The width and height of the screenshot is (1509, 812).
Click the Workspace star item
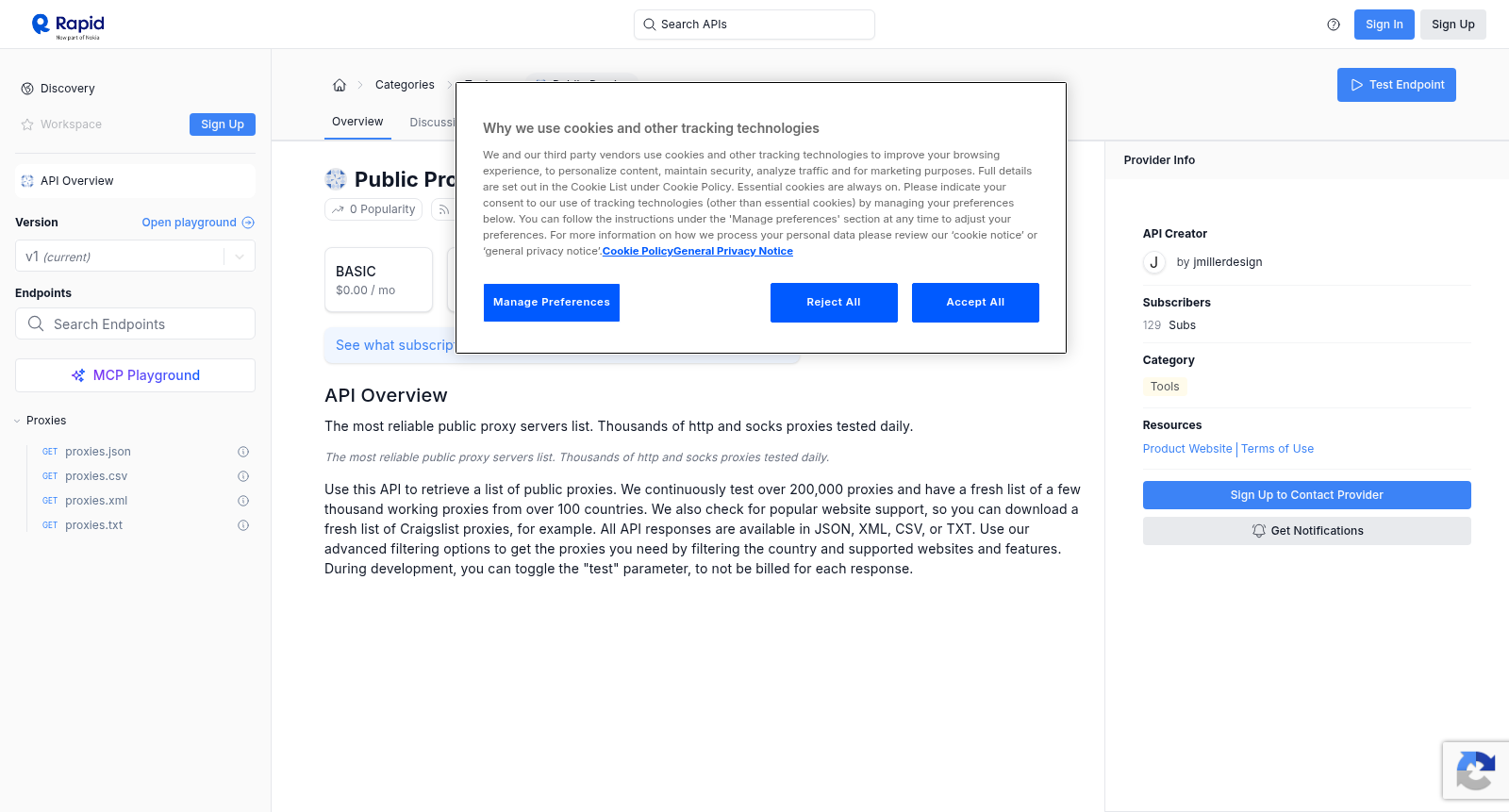pyautogui.click(x=61, y=124)
